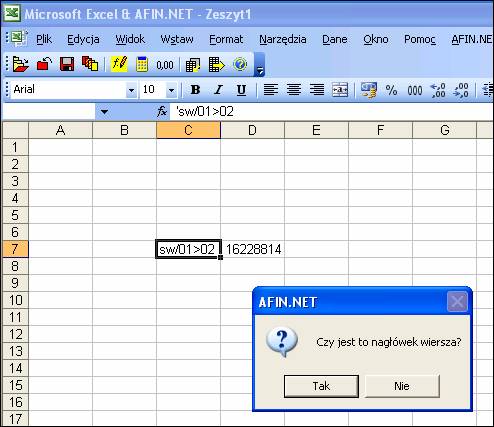Click the open folder icon in AFIN toolbar
This screenshot has height=427, width=494.
20,64
